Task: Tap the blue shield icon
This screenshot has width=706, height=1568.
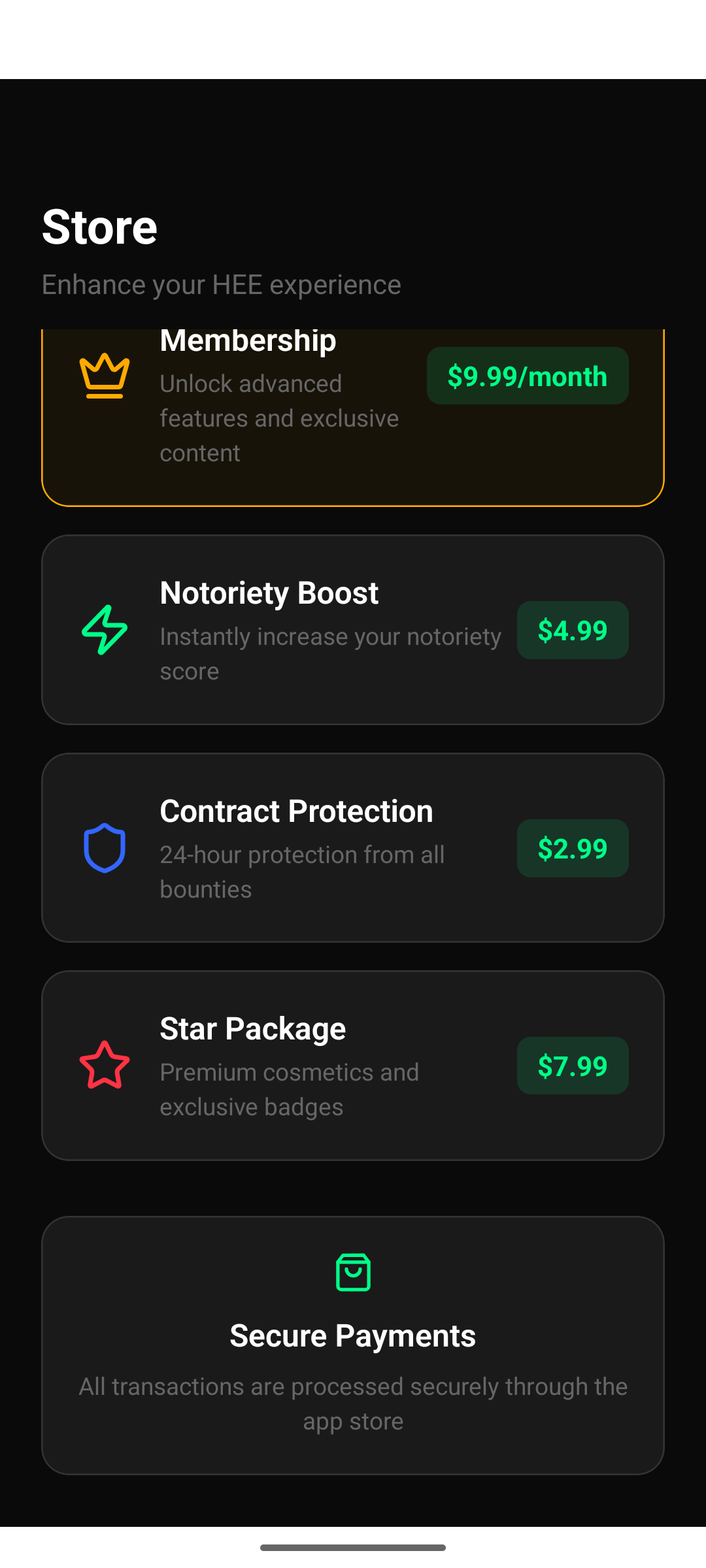Action: point(105,848)
